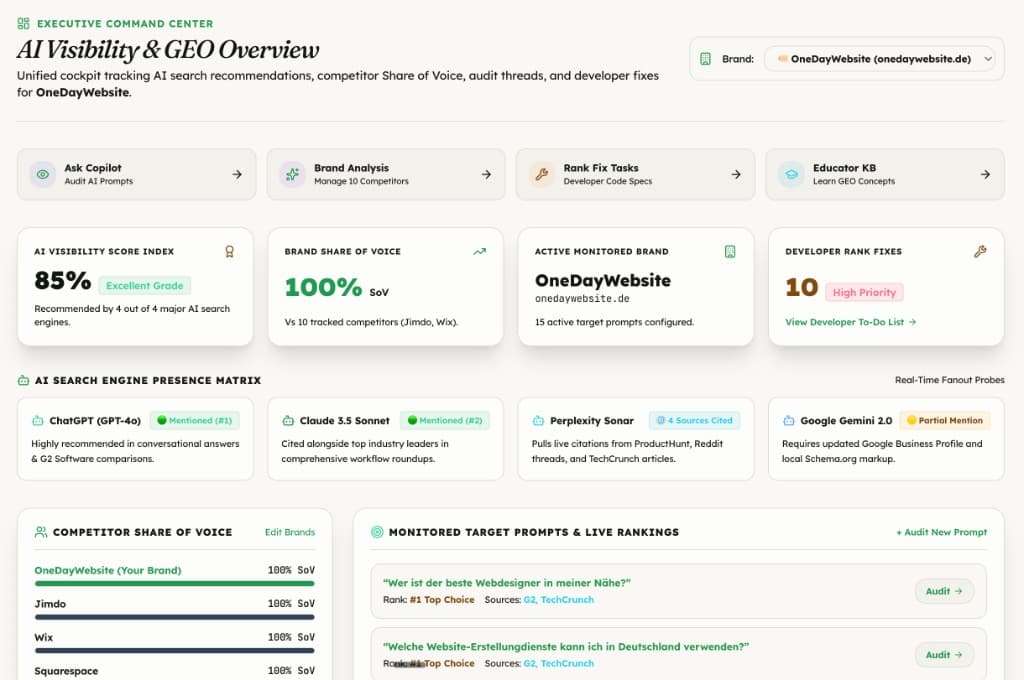Audit the 'beste Webdesigner in meiner Nähe' prompt
1024x680 pixels.
point(944,591)
